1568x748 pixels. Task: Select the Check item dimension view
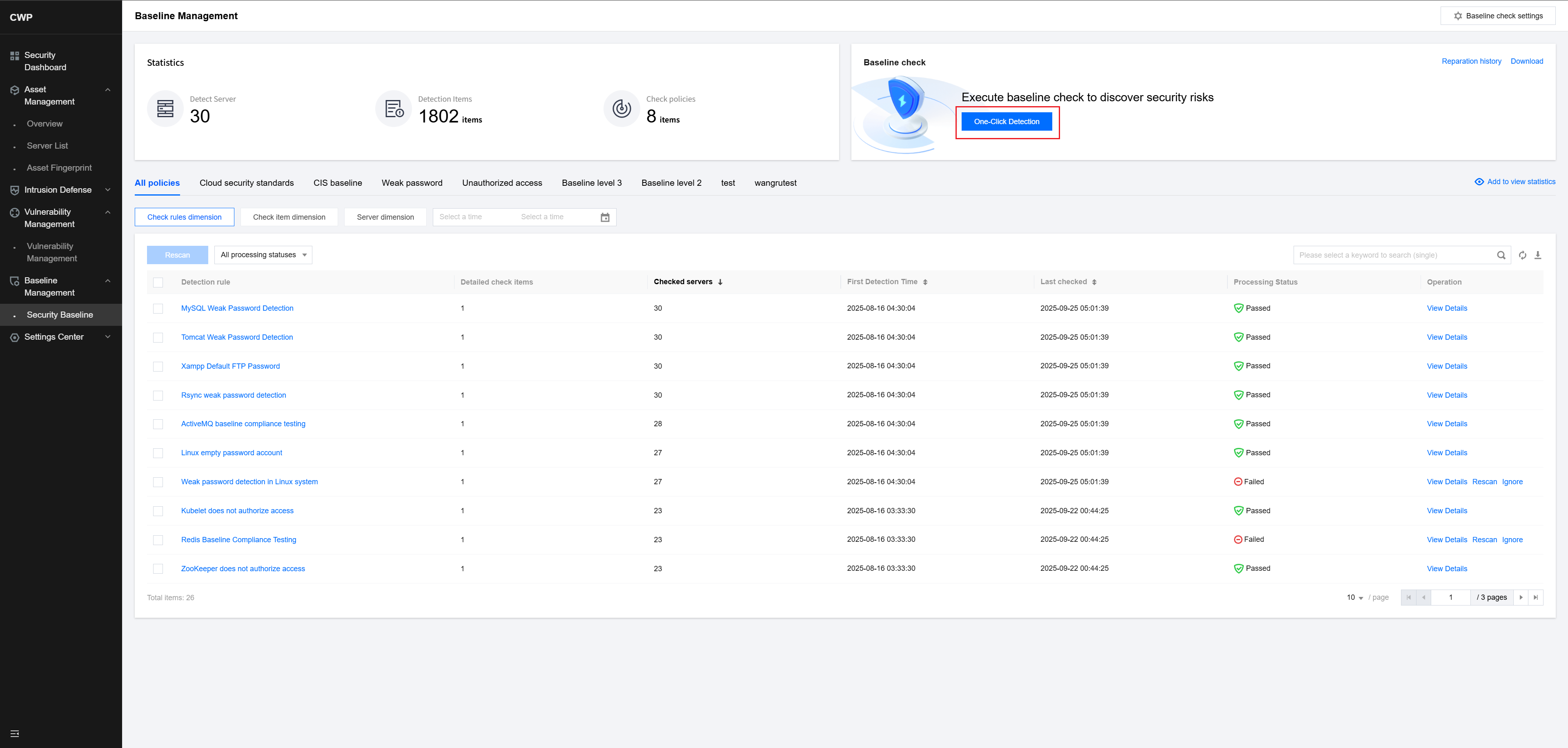click(289, 217)
